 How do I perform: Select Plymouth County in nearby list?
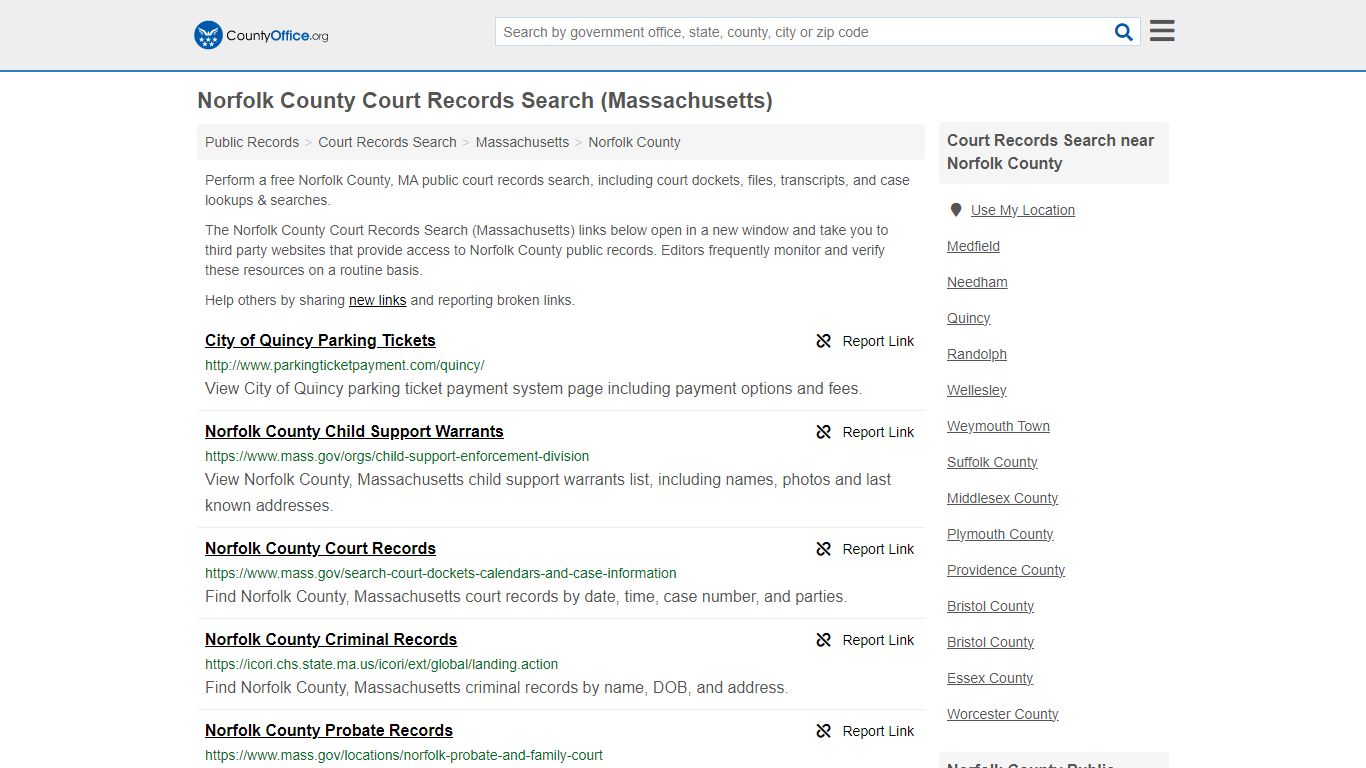coord(1000,534)
